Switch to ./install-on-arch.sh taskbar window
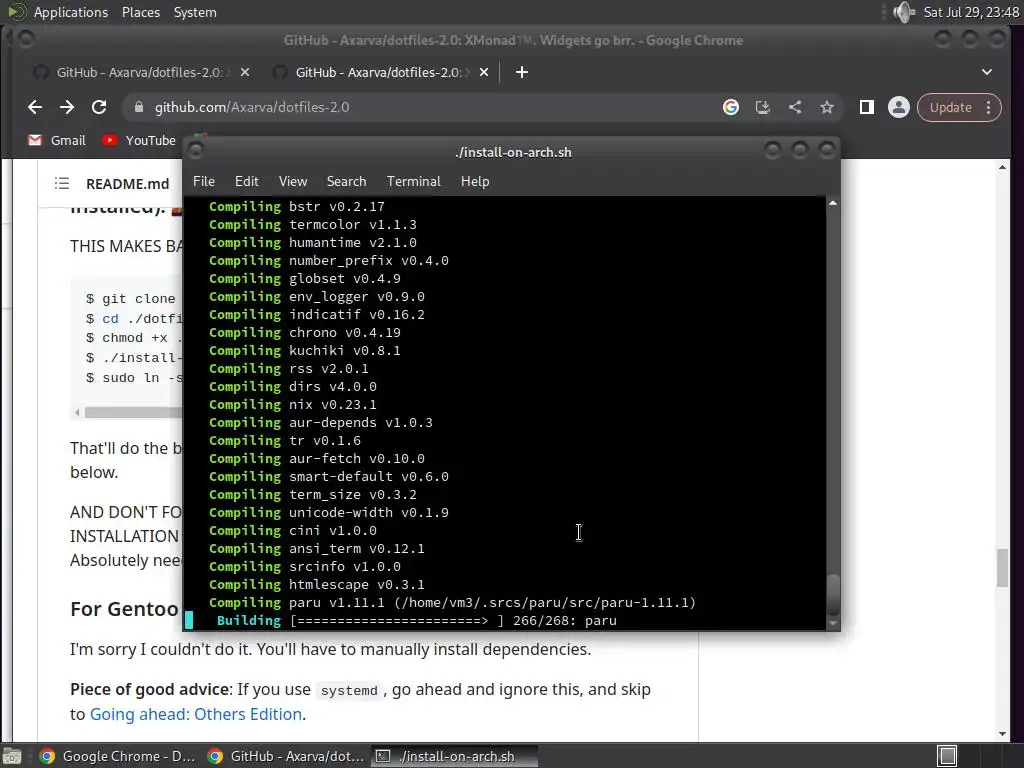 point(455,756)
